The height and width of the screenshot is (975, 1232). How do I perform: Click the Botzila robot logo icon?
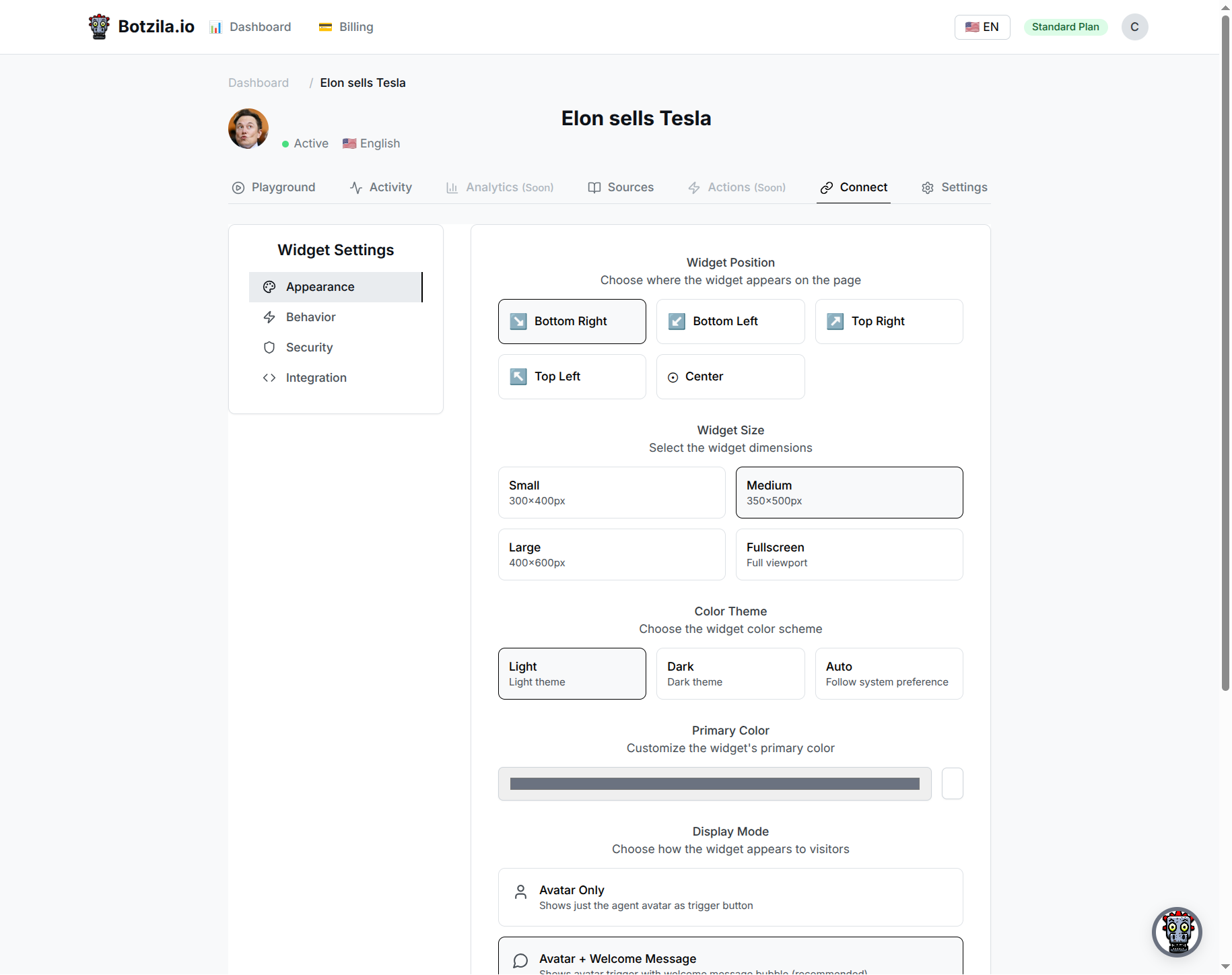(99, 27)
